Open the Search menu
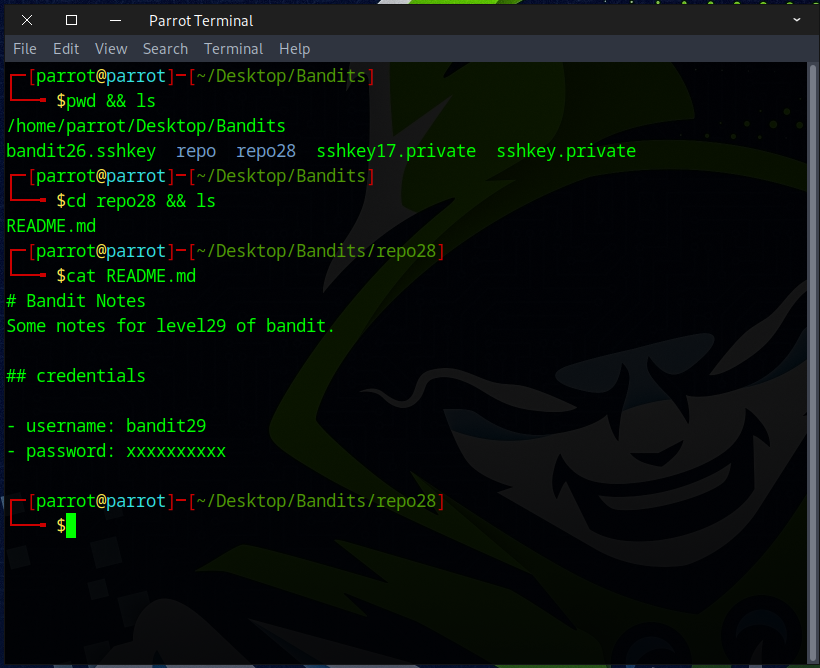This screenshot has height=668, width=820. point(165,49)
